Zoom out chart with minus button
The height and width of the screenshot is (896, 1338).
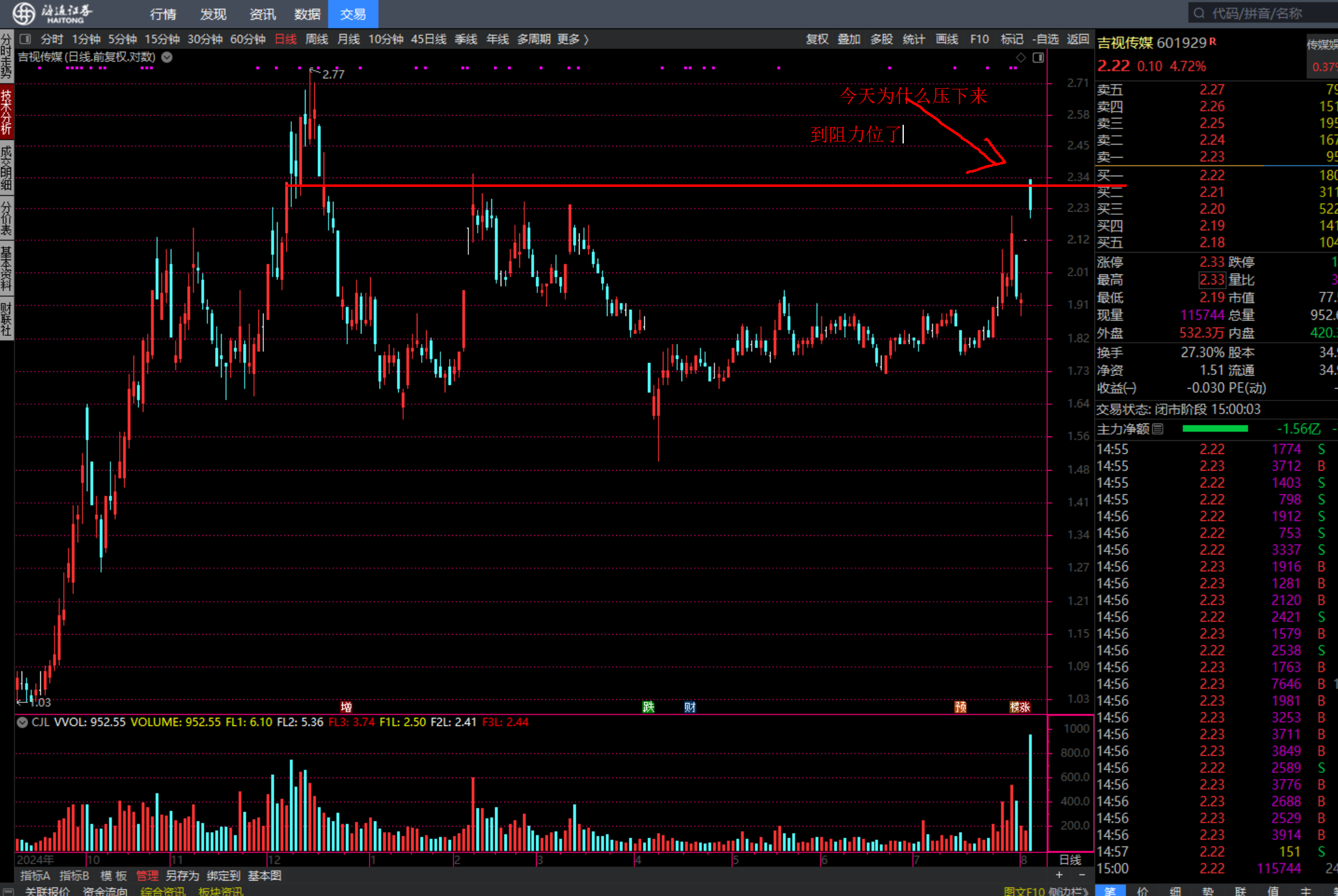[1081, 875]
